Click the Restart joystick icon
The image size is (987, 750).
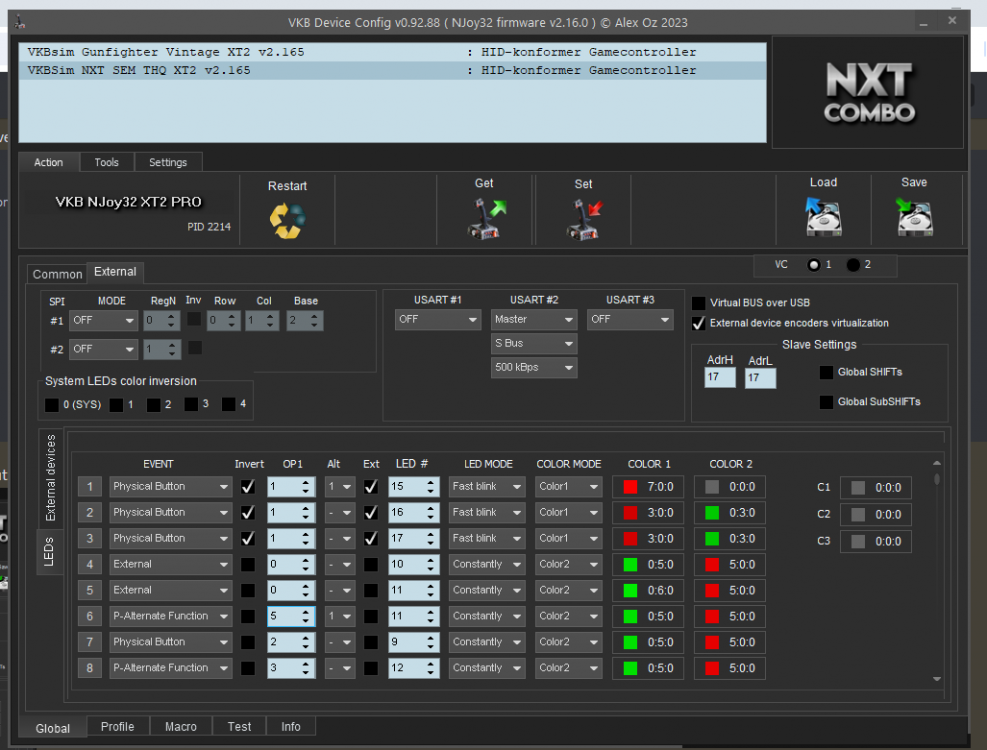coord(287,216)
